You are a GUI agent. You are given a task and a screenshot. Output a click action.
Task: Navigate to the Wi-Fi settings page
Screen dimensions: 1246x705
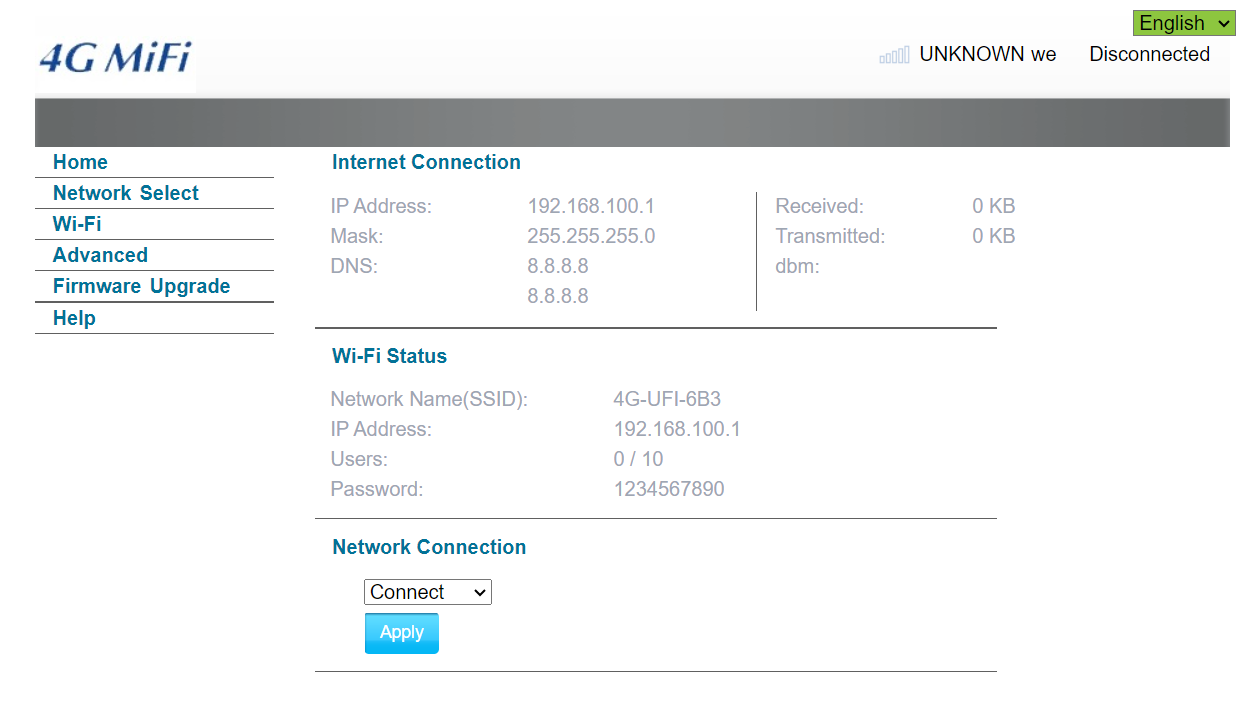pyautogui.click(x=75, y=224)
